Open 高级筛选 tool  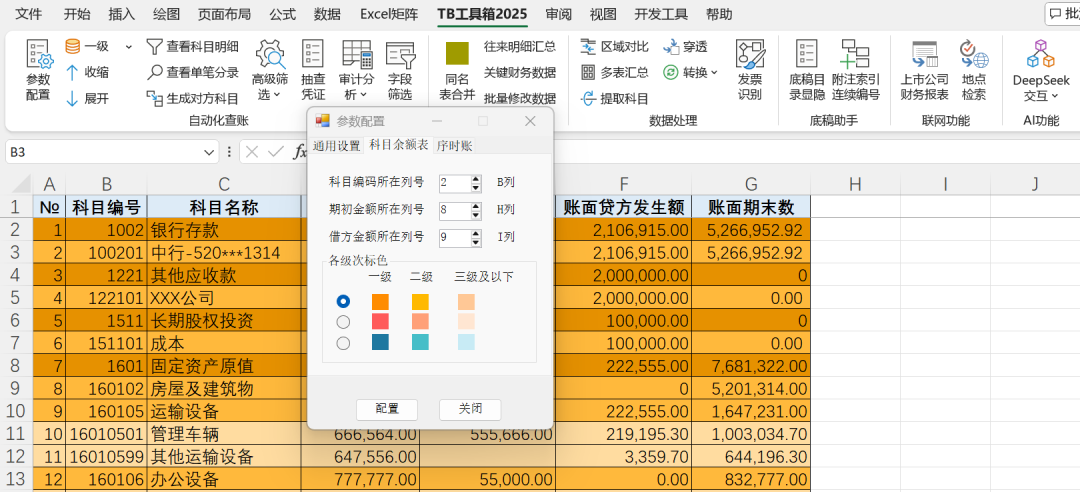(x=269, y=70)
